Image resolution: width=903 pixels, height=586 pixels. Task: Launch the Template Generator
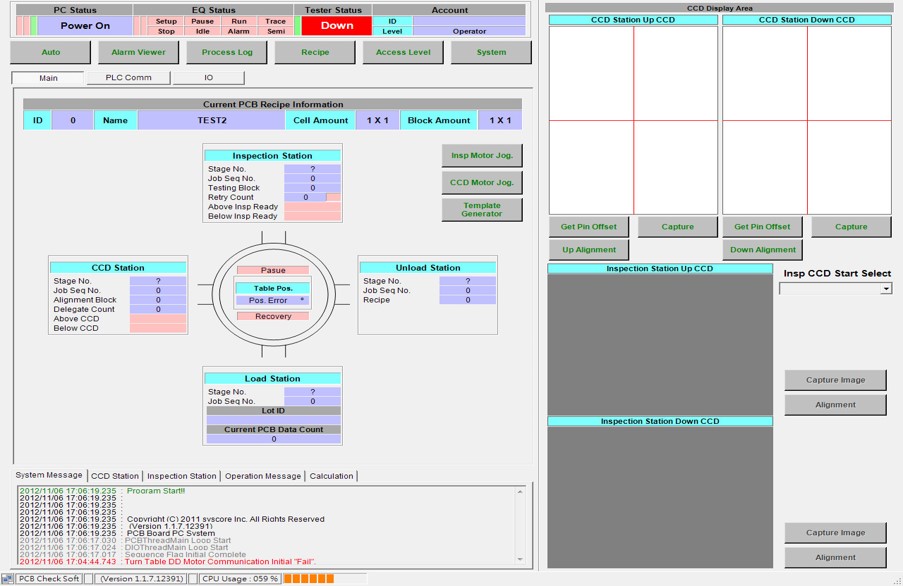point(482,209)
